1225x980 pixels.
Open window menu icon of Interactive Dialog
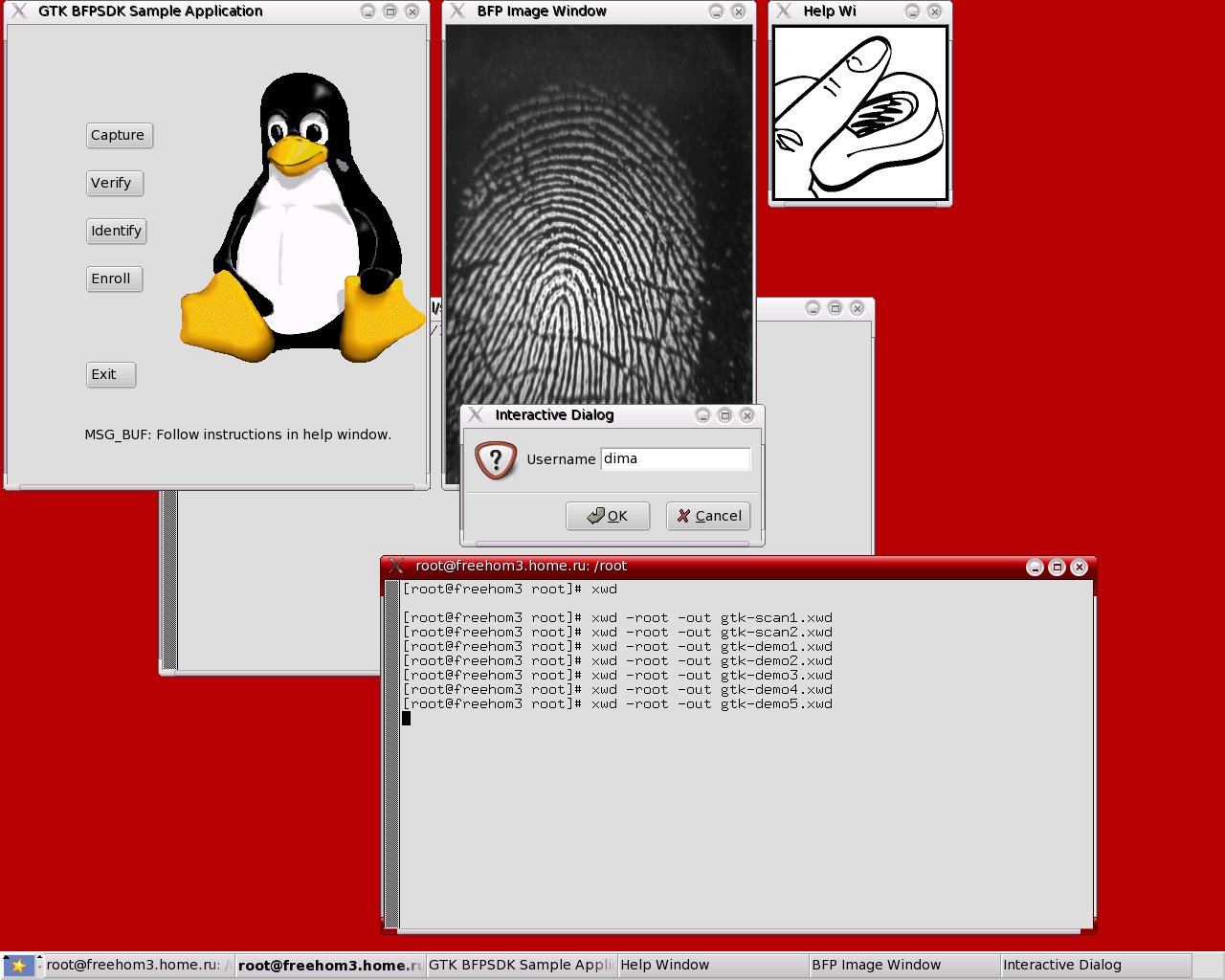(476, 415)
